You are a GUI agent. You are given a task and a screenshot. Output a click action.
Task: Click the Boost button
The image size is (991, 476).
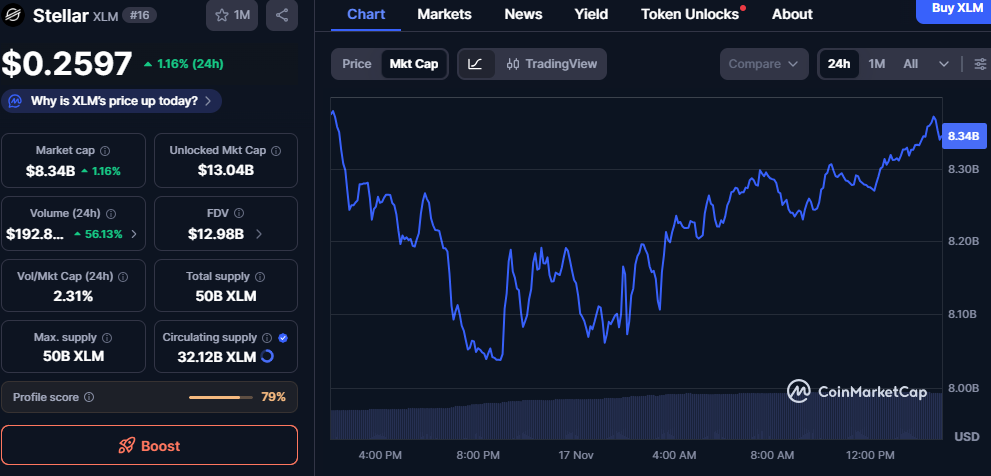149,445
